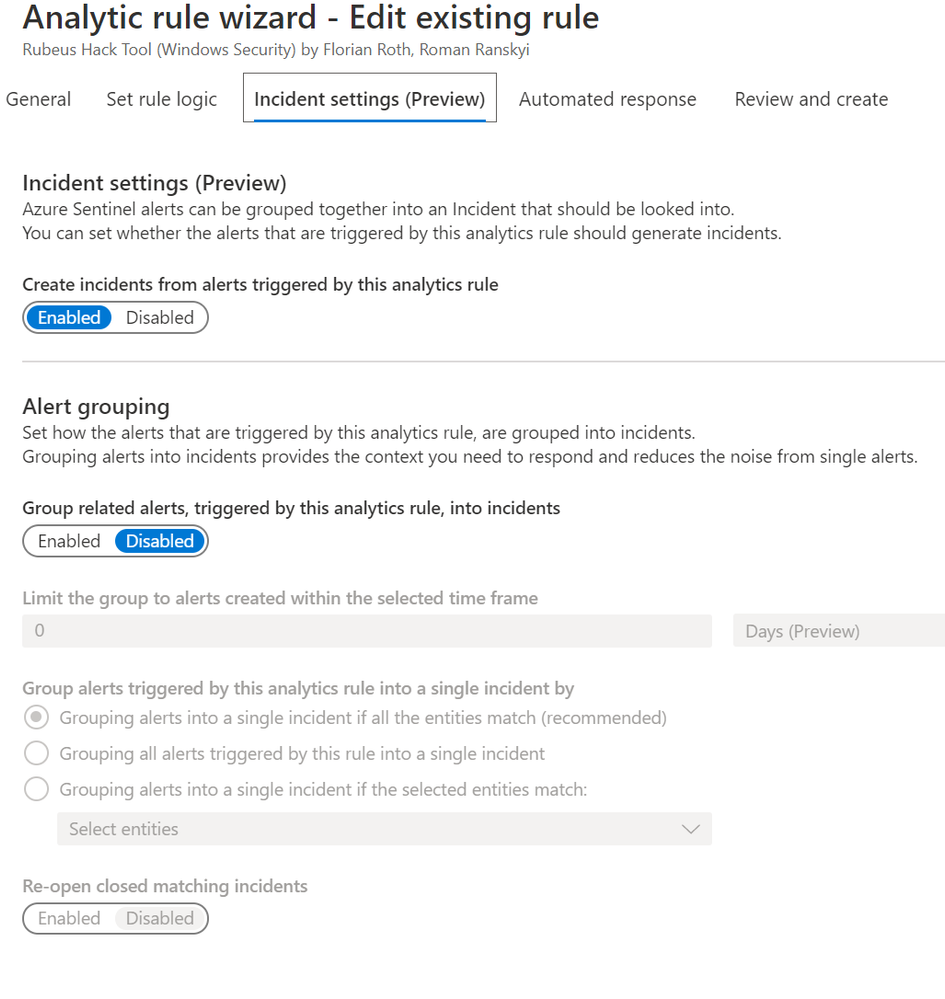Open the Days (Preview) time unit dropdown
945x999 pixels.
pyautogui.click(x=838, y=631)
